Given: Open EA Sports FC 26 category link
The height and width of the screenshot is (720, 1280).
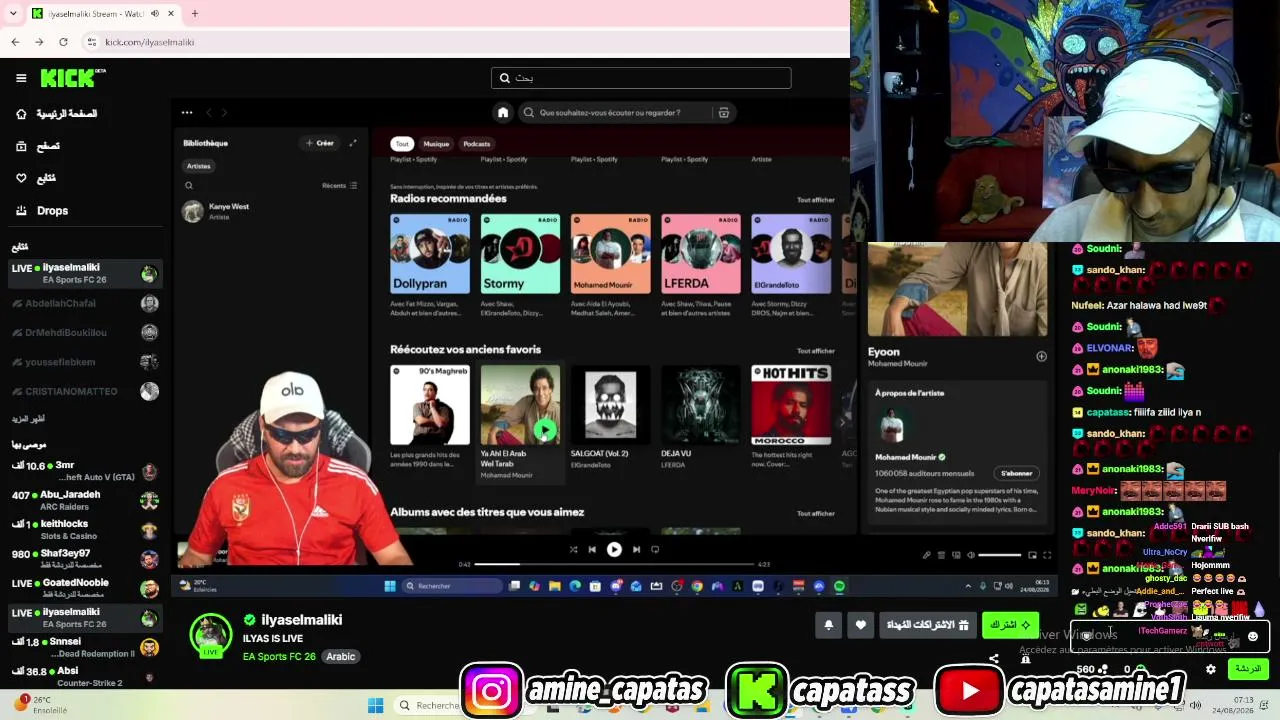Looking at the screenshot, I should click(x=279, y=657).
